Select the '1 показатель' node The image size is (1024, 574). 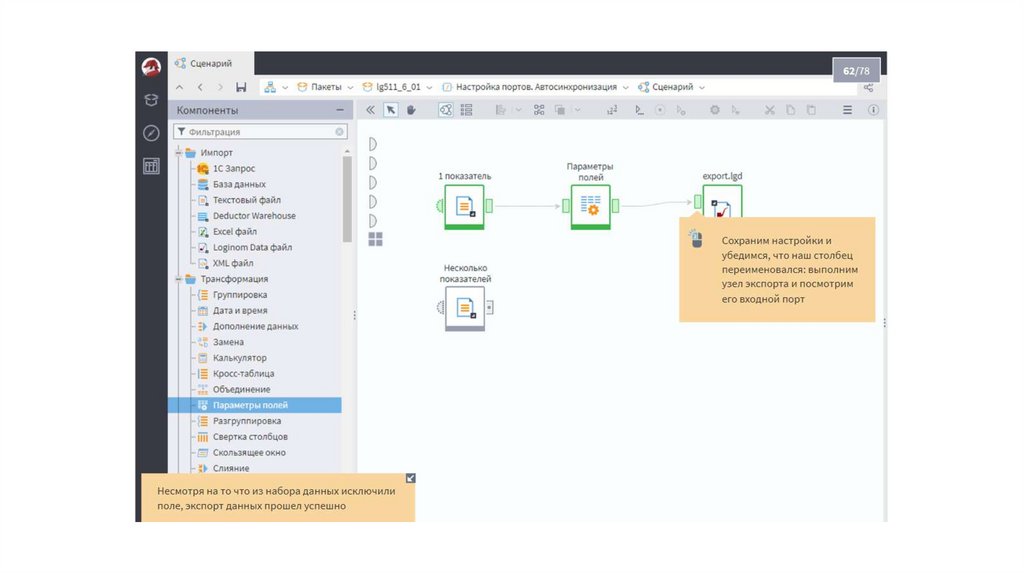[x=464, y=206]
